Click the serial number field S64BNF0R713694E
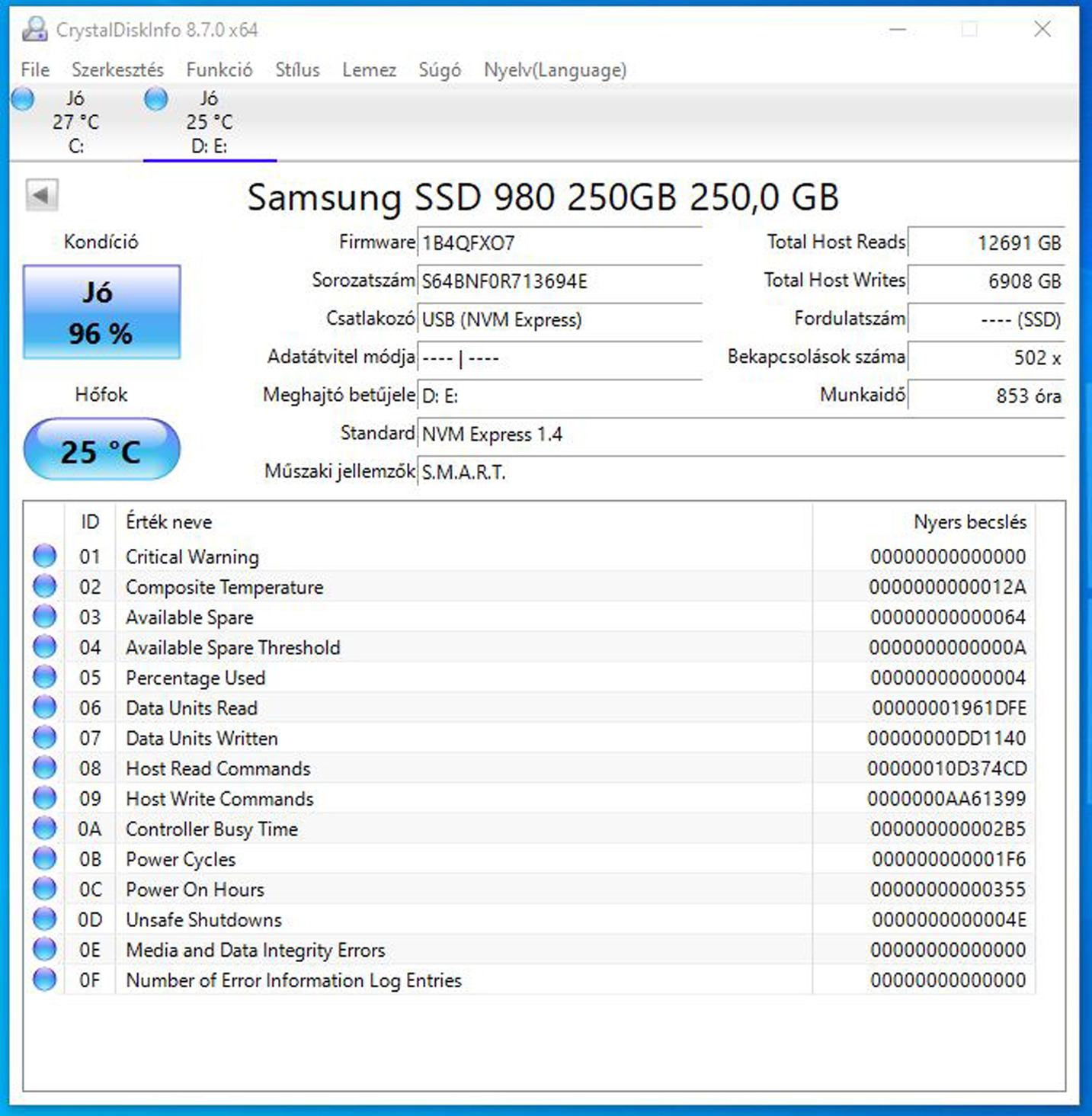This screenshot has height=1116, width=1092. coord(559,281)
